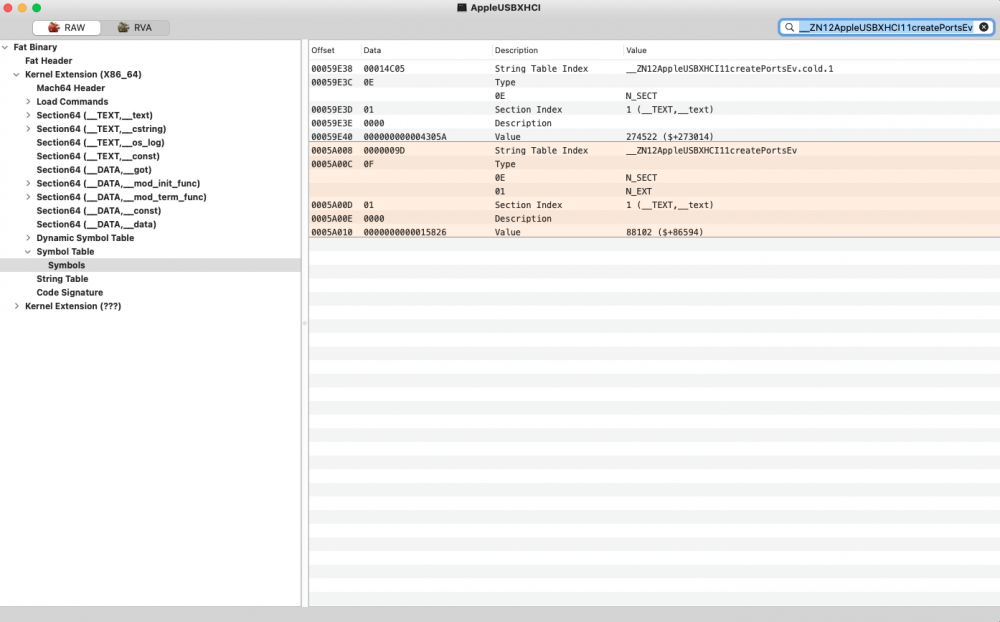Viewport: 1000px width, 622px height.
Task: Click data cell 0000009D
Action: tap(384, 151)
